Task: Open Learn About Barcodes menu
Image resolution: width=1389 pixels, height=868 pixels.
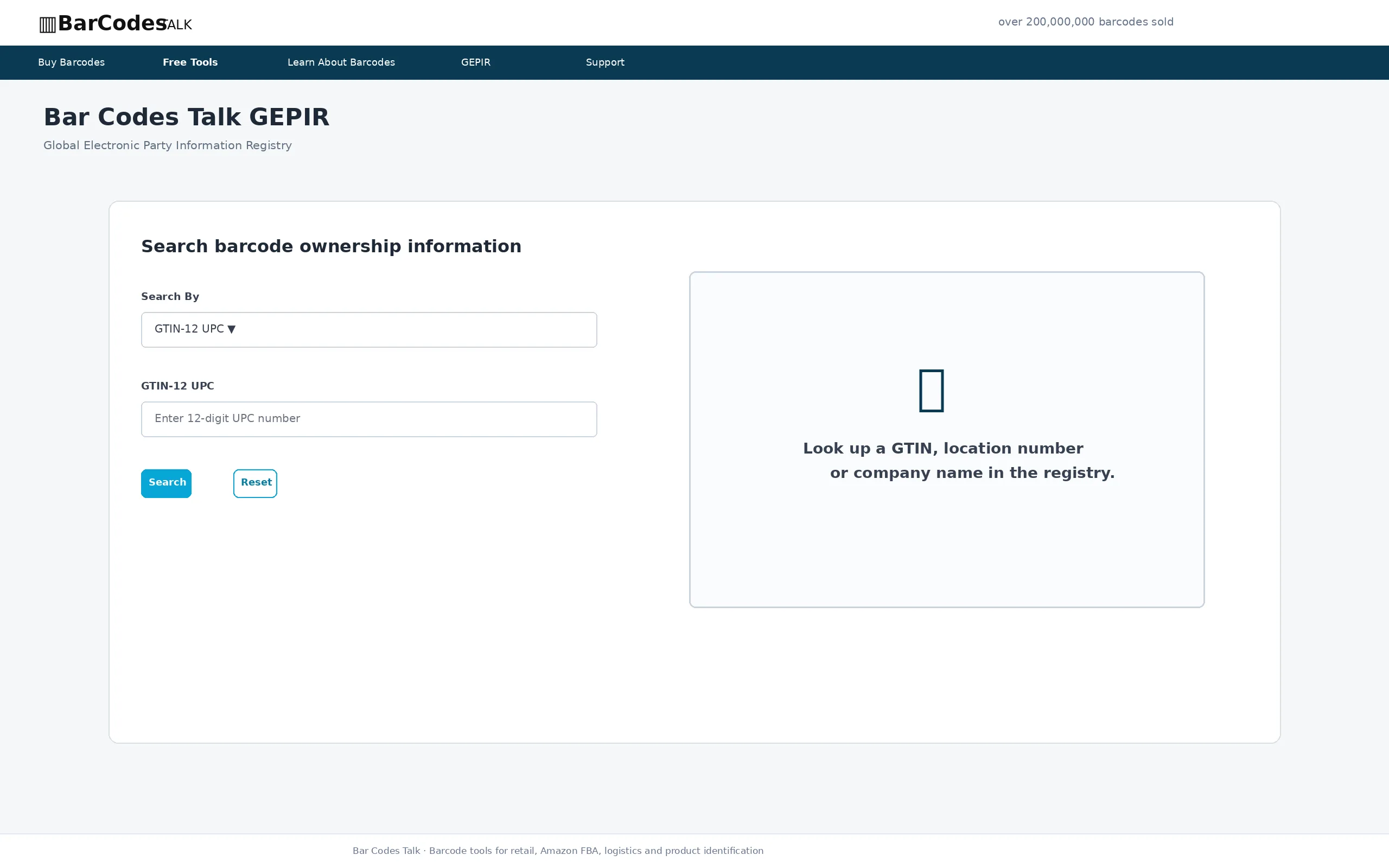Action: [x=341, y=62]
